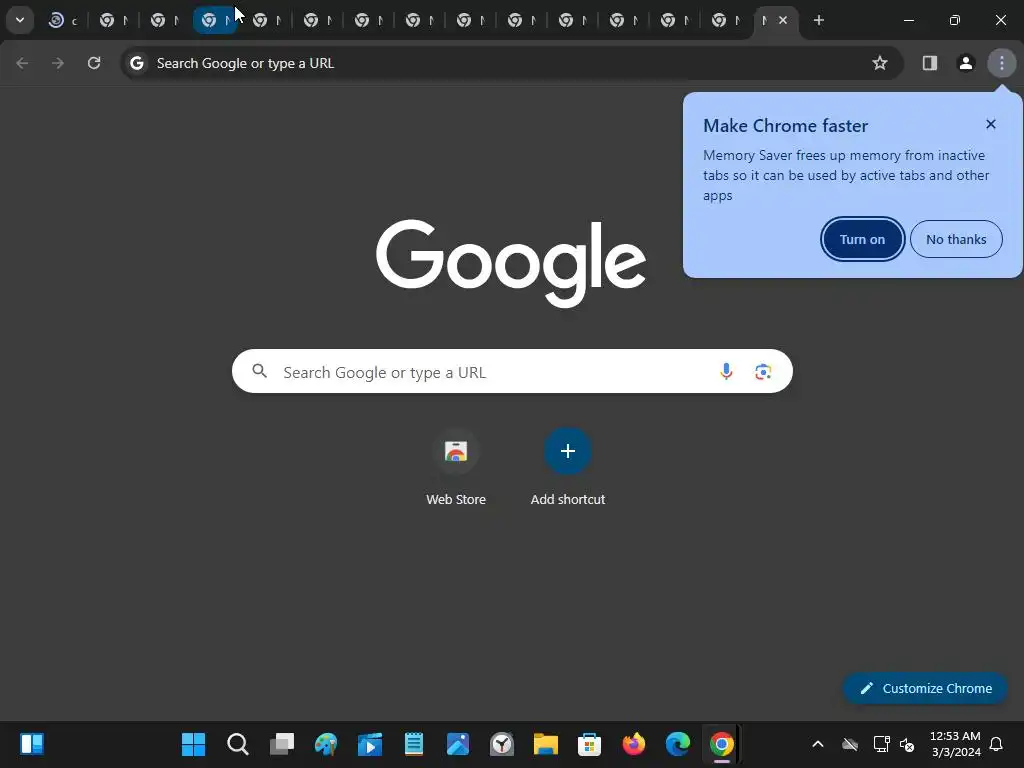Search by image with Google Lens icon
This screenshot has width=1024, height=768.
pyautogui.click(x=763, y=372)
